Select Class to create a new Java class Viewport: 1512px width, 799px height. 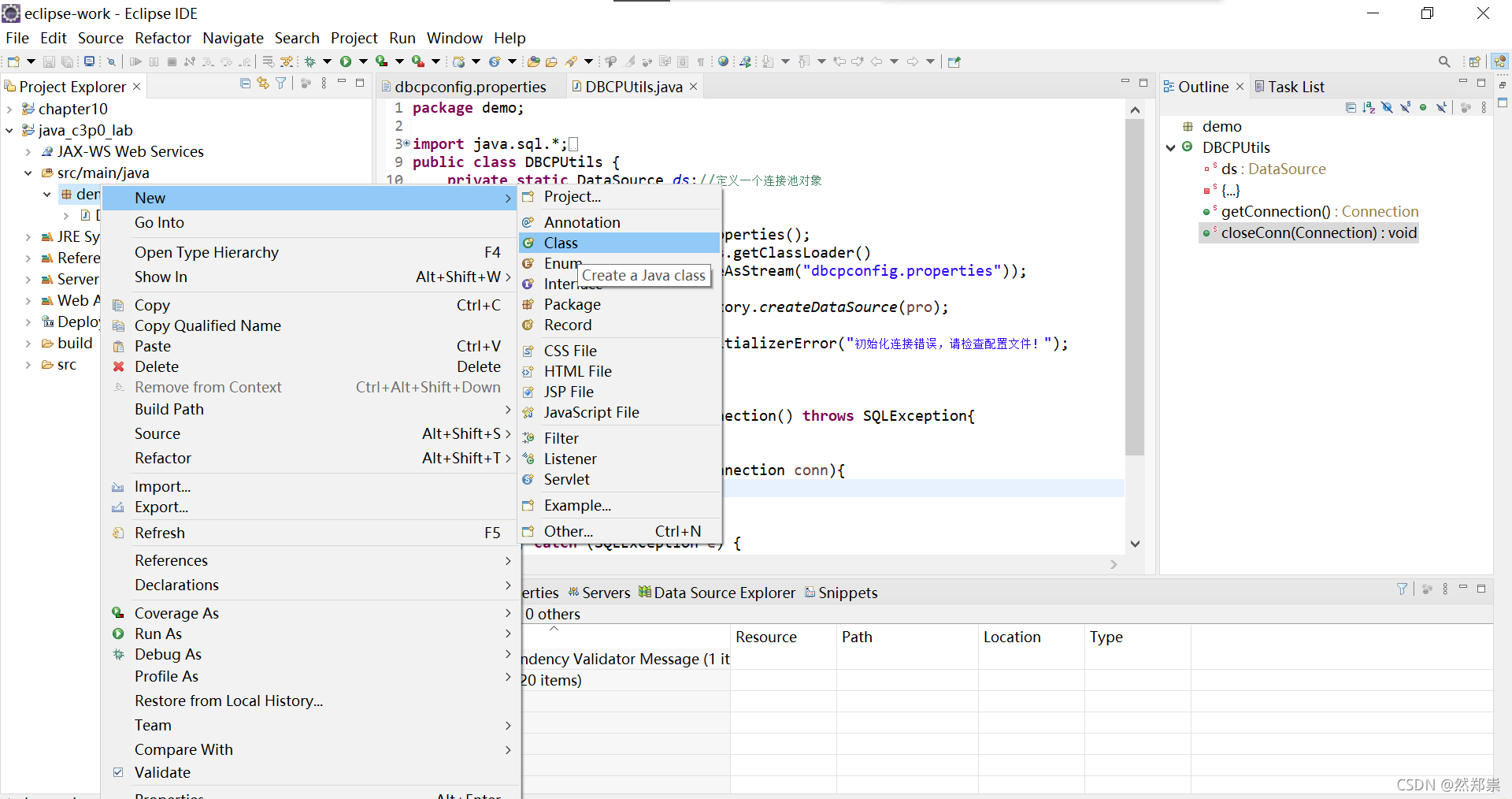560,243
